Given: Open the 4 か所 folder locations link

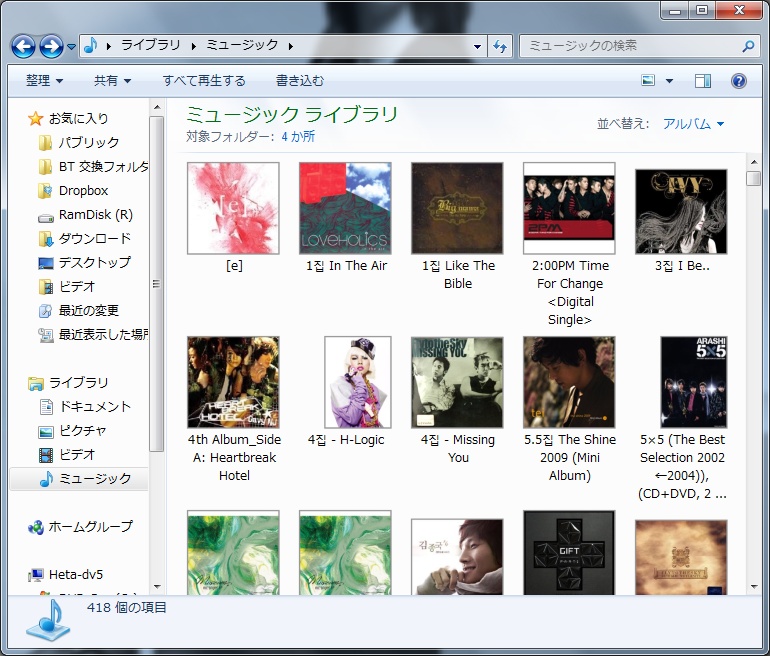Looking at the screenshot, I should tap(298, 136).
